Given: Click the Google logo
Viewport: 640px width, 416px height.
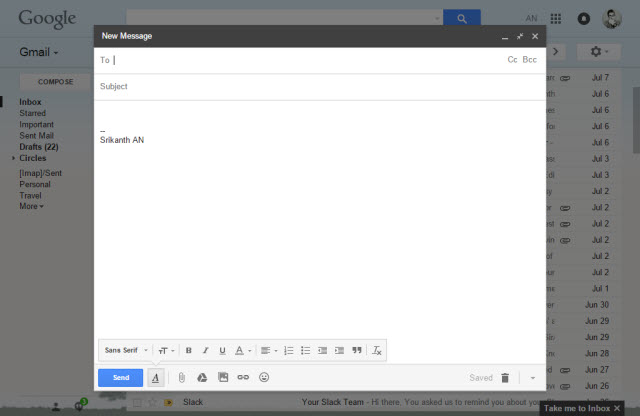Looking at the screenshot, I should coord(47,19).
